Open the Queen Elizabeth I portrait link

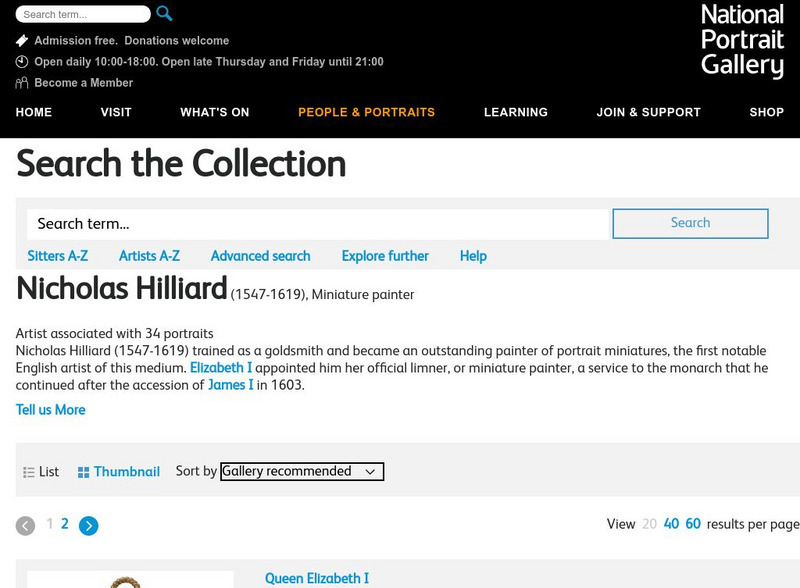tap(317, 578)
